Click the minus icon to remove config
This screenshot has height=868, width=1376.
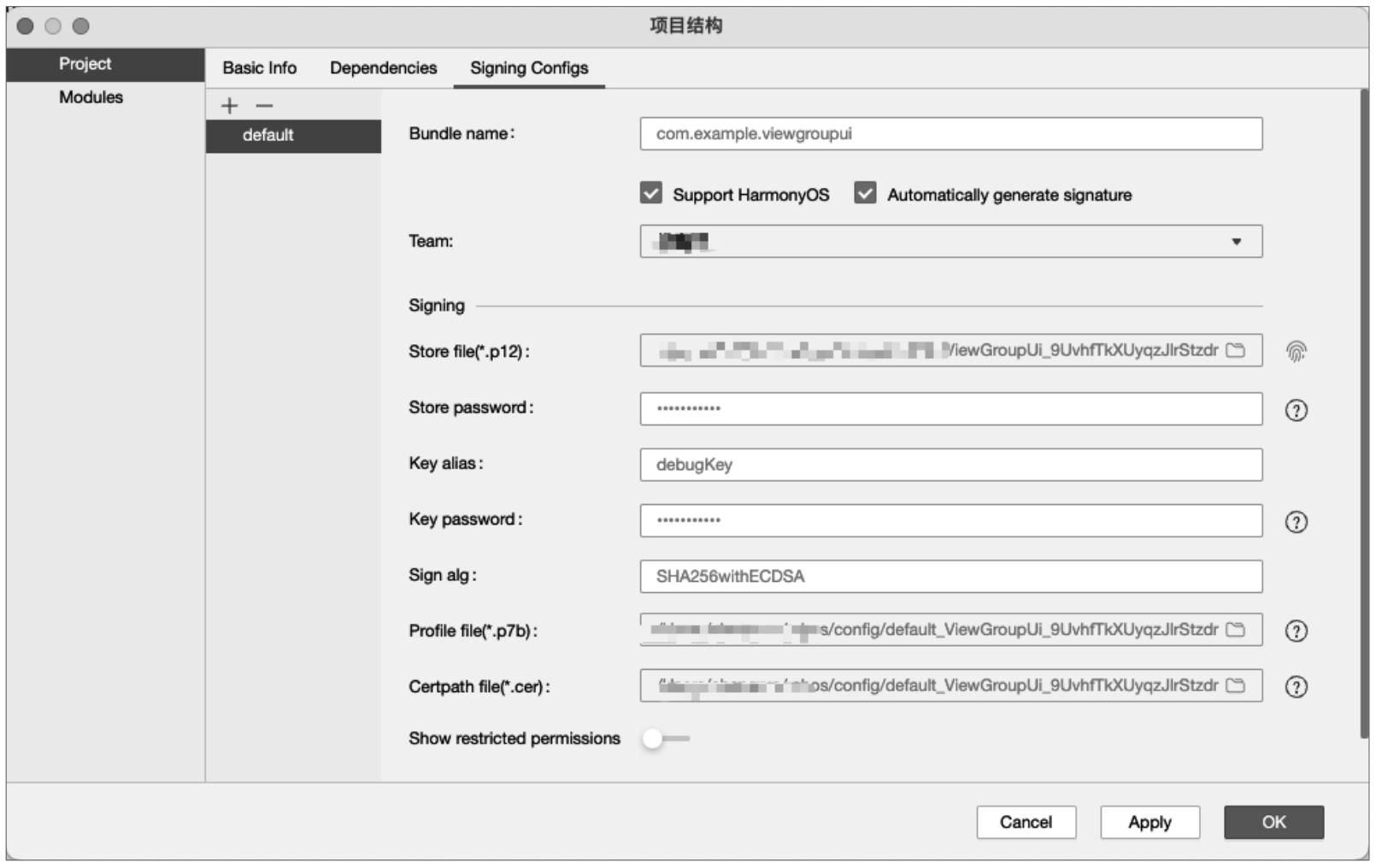[x=264, y=106]
